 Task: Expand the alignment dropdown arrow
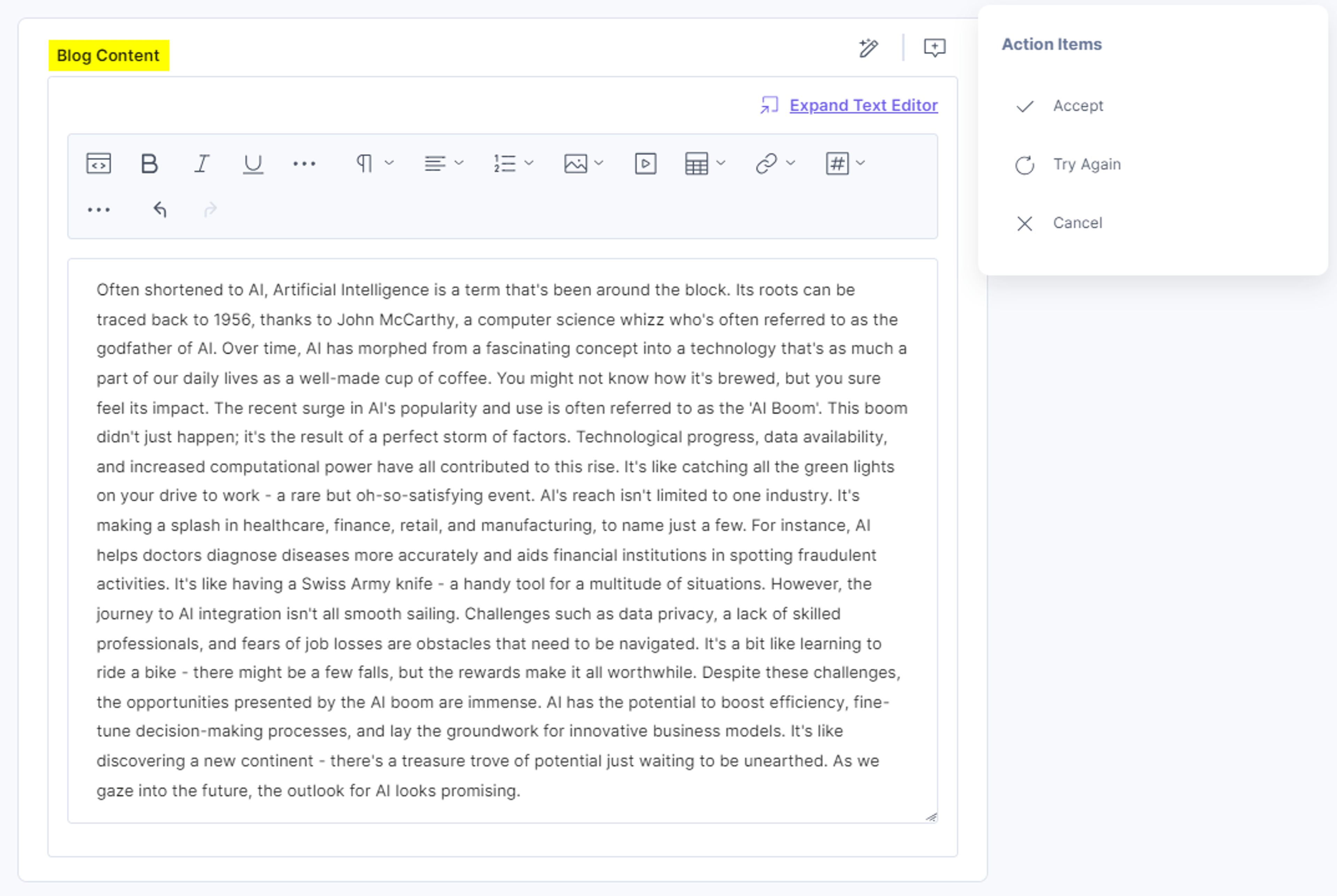pos(459,163)
